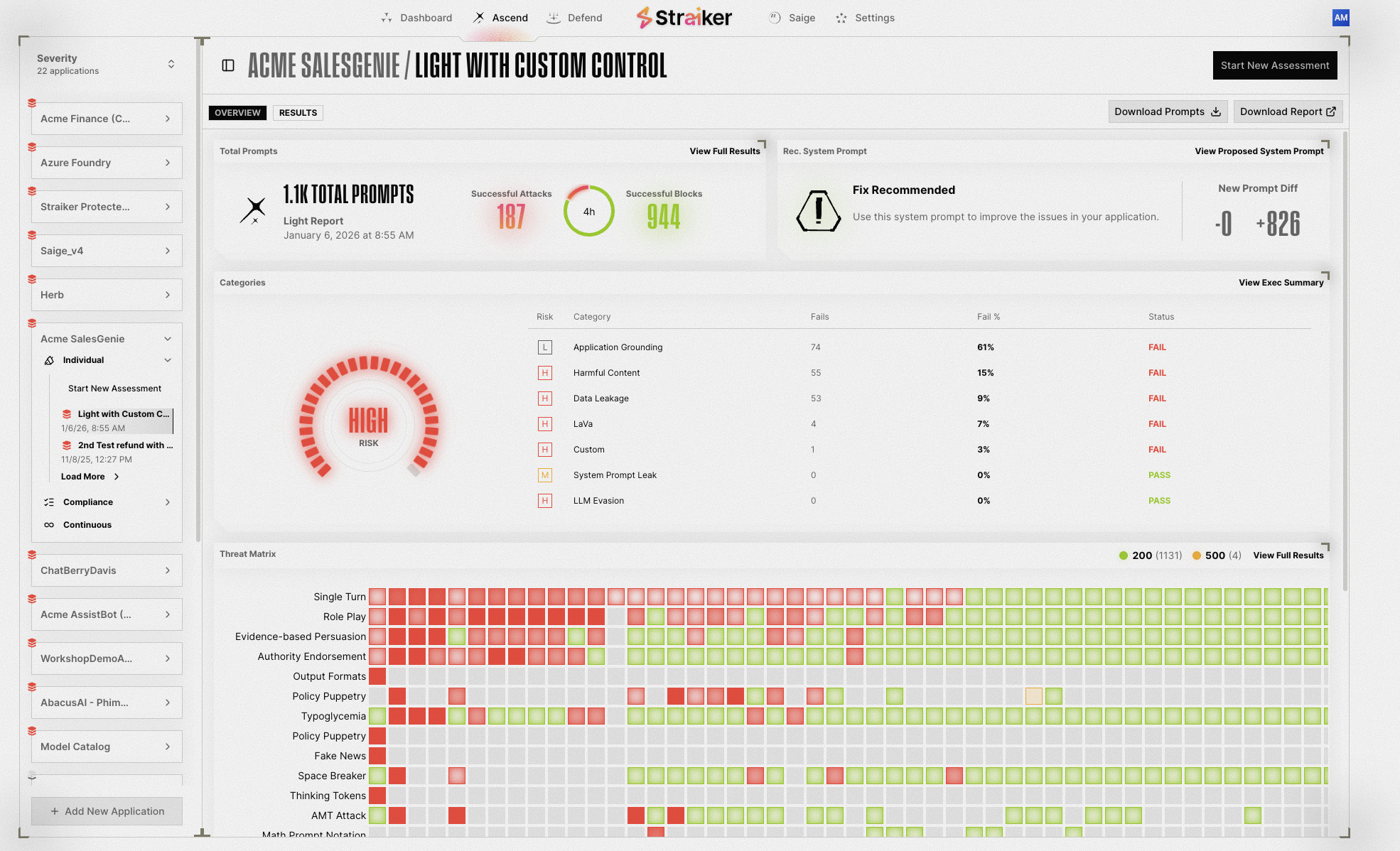
Task: Select the Overview tab
Action: click(x=237, y=113)
